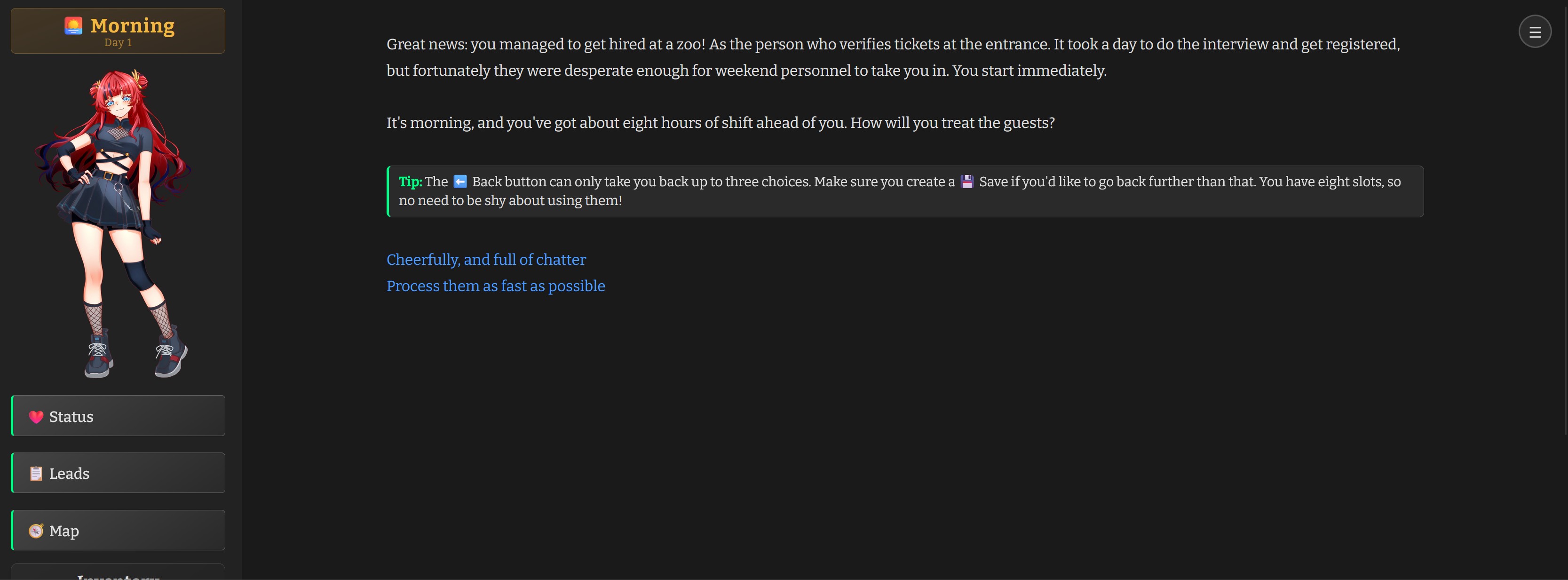This screenshot has width=1568, height=580.
Task: Click the blue Back arrow icon in tip
Action: (x=460, y=182)
